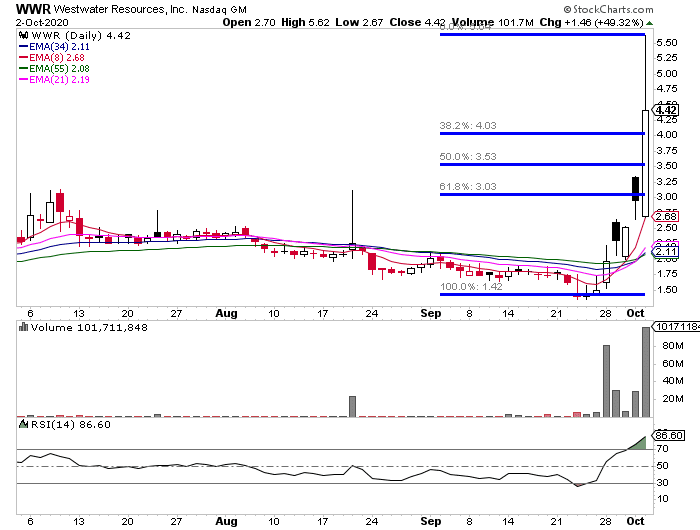The image size is (700, 530).
Task: Click the tallest volume bar on Oct 2
Action: pyautogui.click(x=646, y=372)
